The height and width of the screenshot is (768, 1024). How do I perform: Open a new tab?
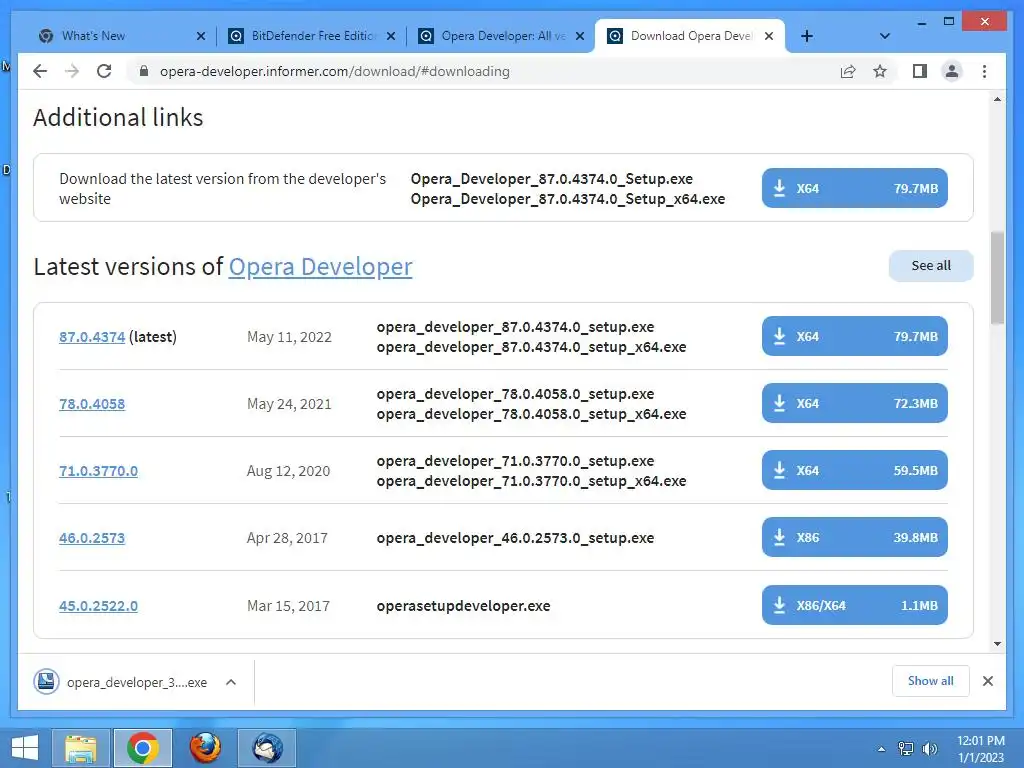pyautogui.click(x=807, y=36)
